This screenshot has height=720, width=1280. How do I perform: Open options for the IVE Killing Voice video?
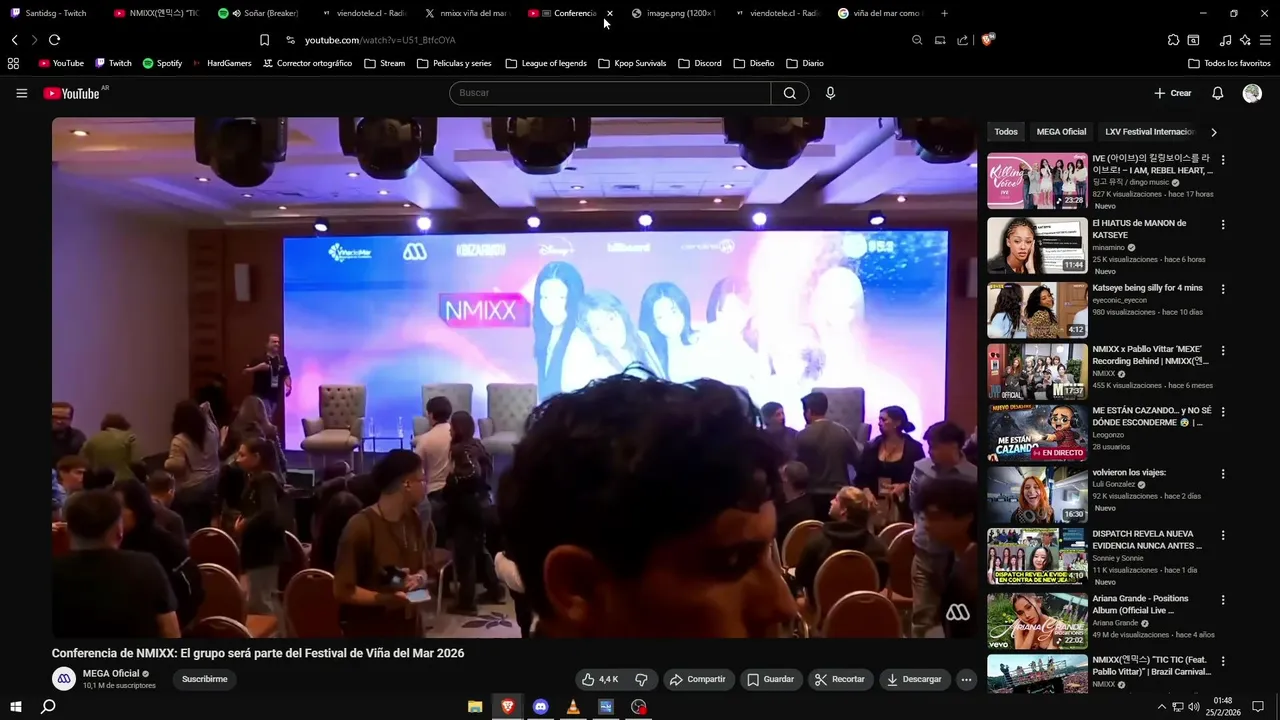[1222, 160]
